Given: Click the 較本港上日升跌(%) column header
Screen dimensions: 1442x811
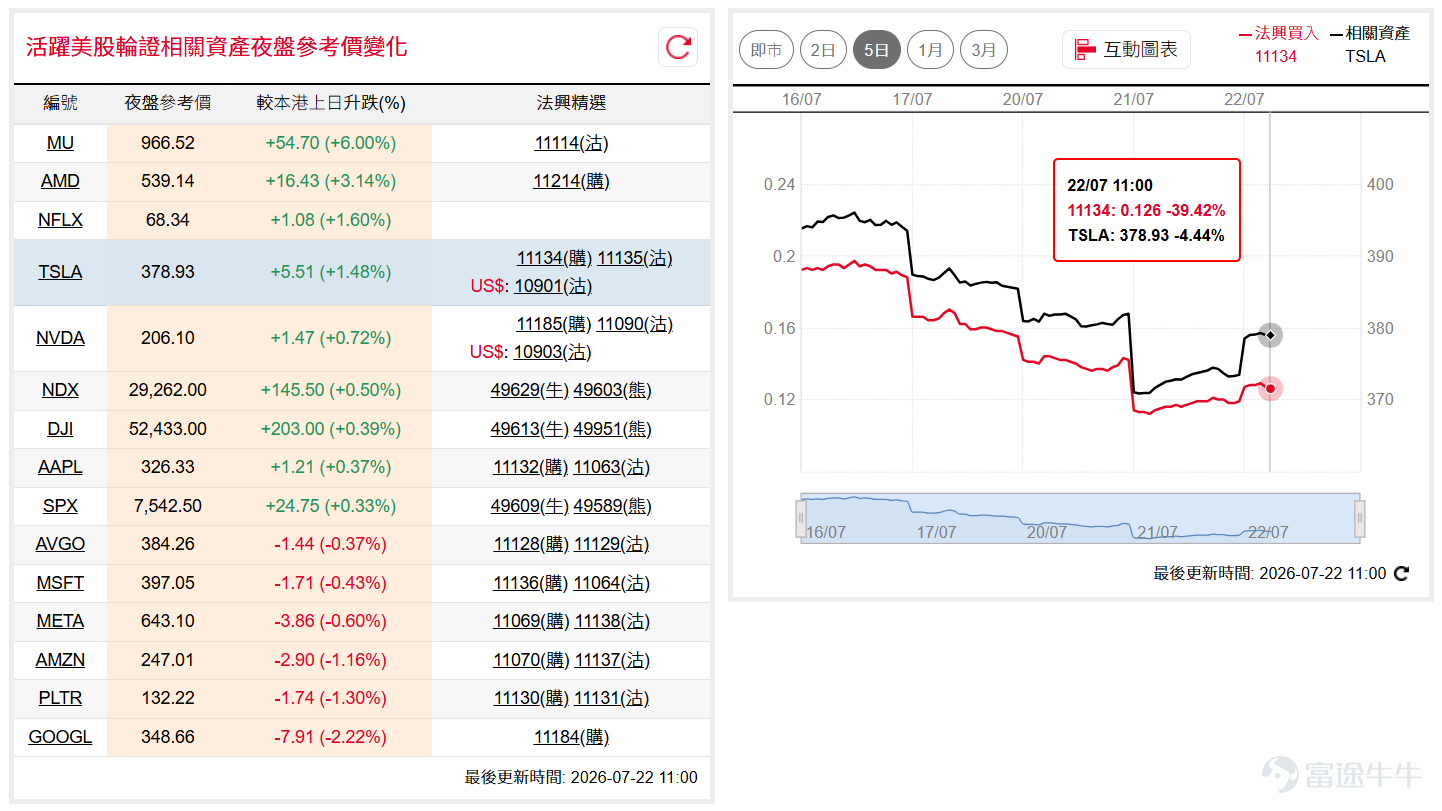Looking at the screenshot, I should 331,103.
